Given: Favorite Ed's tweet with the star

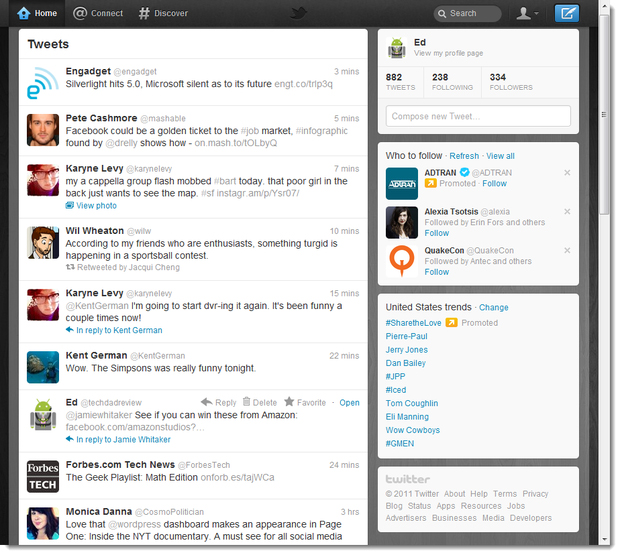Looking at the screenshot, I should (x=305, y=402).
